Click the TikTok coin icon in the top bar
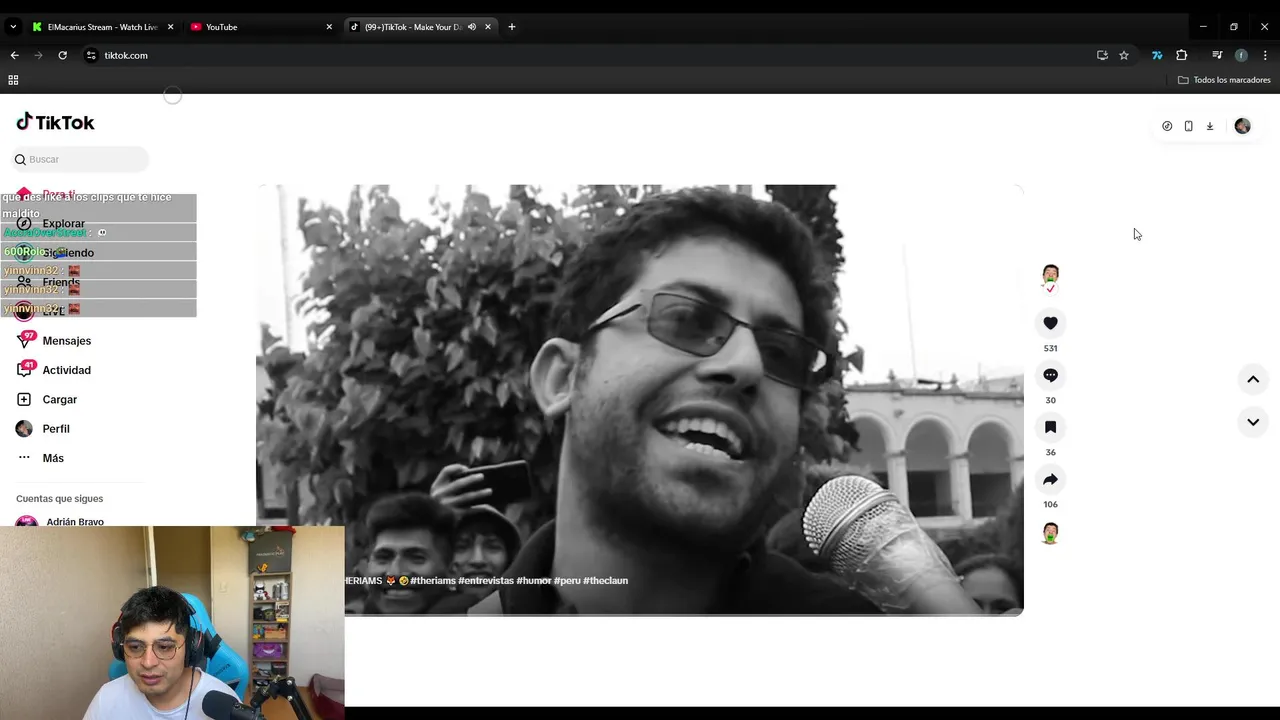Viewport: 1280px width, 720px height. [x=1167, y=126]
